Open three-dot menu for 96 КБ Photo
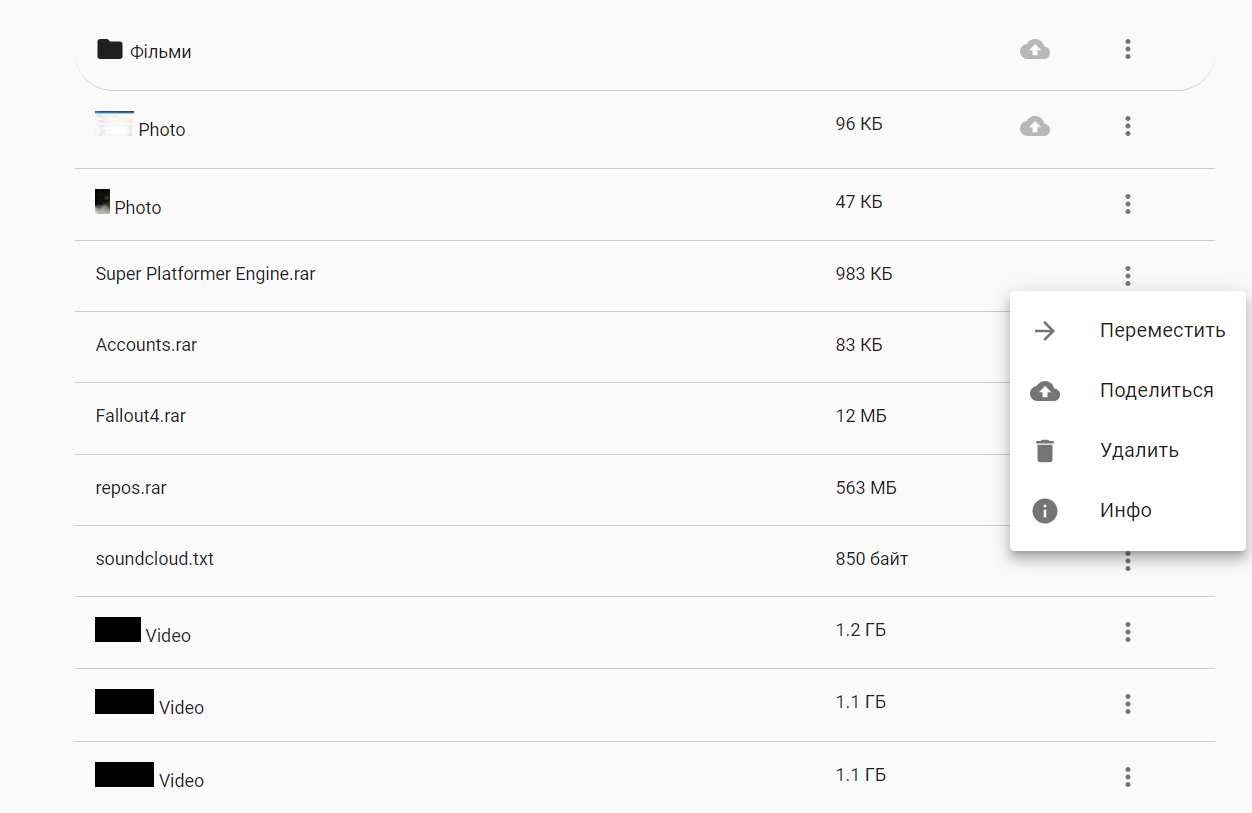The height and width of the screenshot is (813, 1252). point(1128,126)
